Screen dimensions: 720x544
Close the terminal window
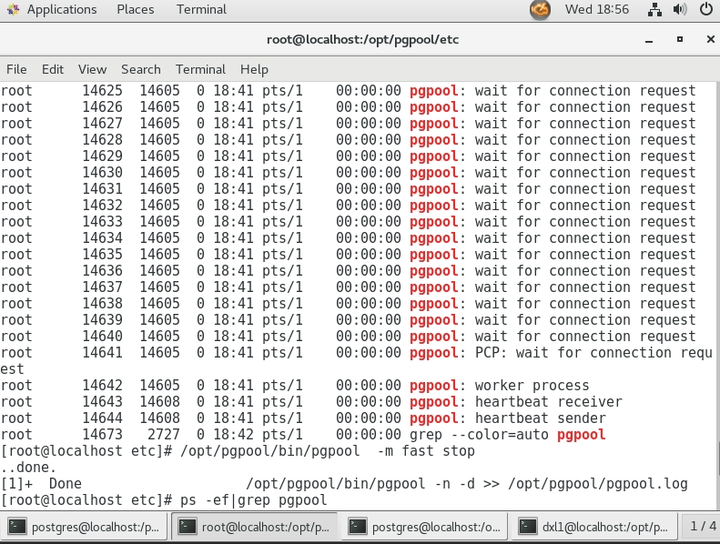point(710,39)
